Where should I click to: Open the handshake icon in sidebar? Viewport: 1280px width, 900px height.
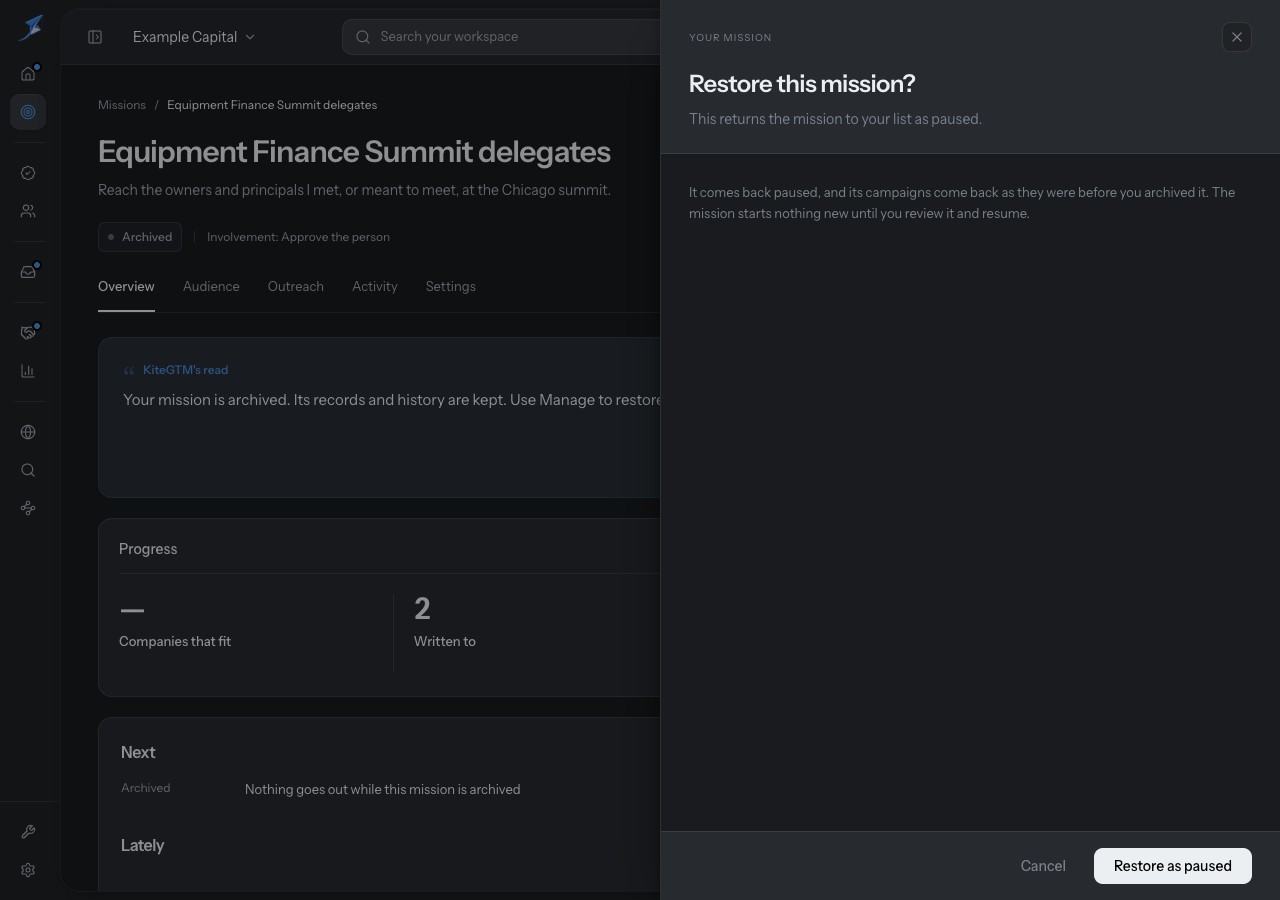point(28,333)
